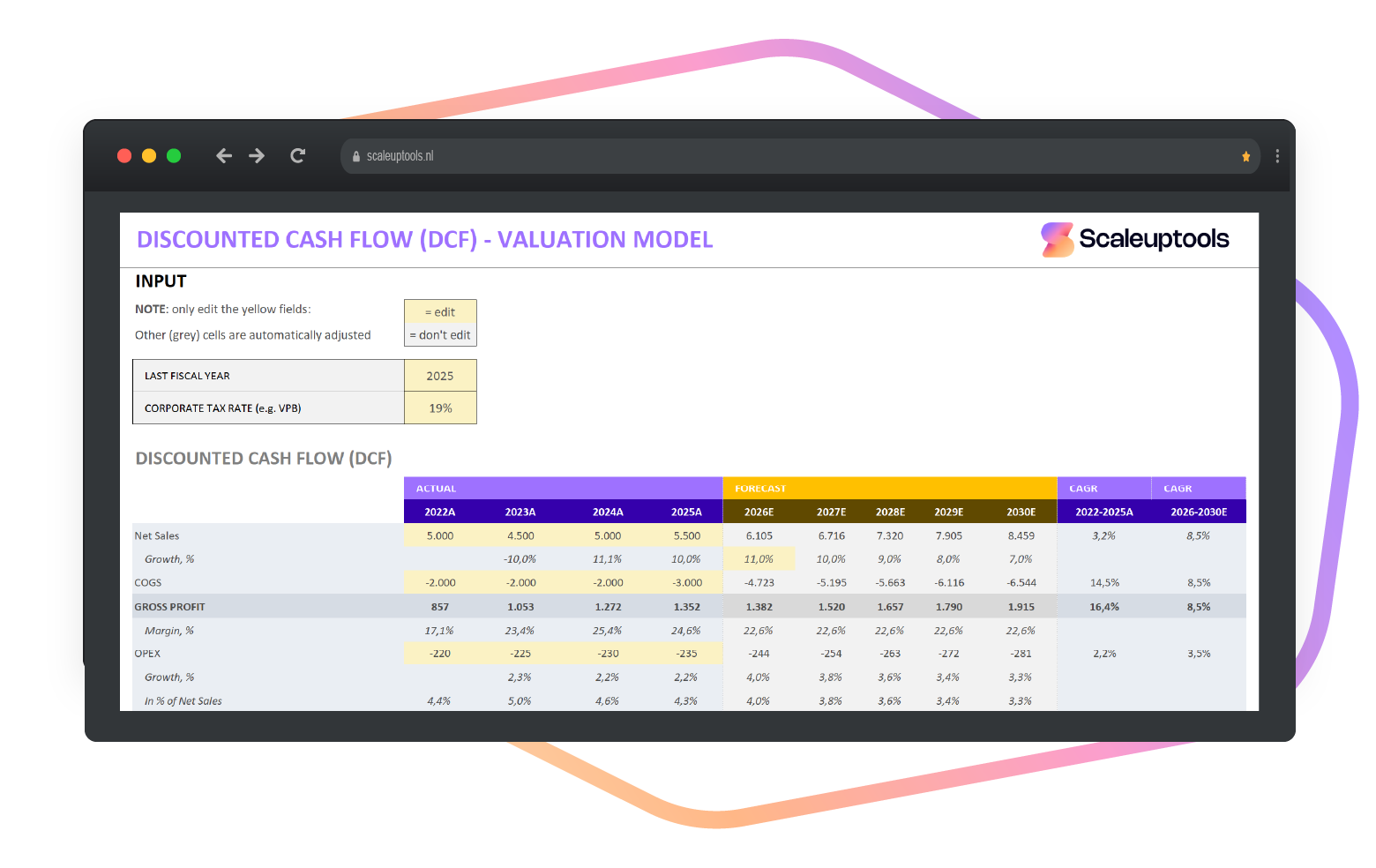Click the ACTUAL section header band
This screenshot has height=868, width=1376.
coord(563,488)
